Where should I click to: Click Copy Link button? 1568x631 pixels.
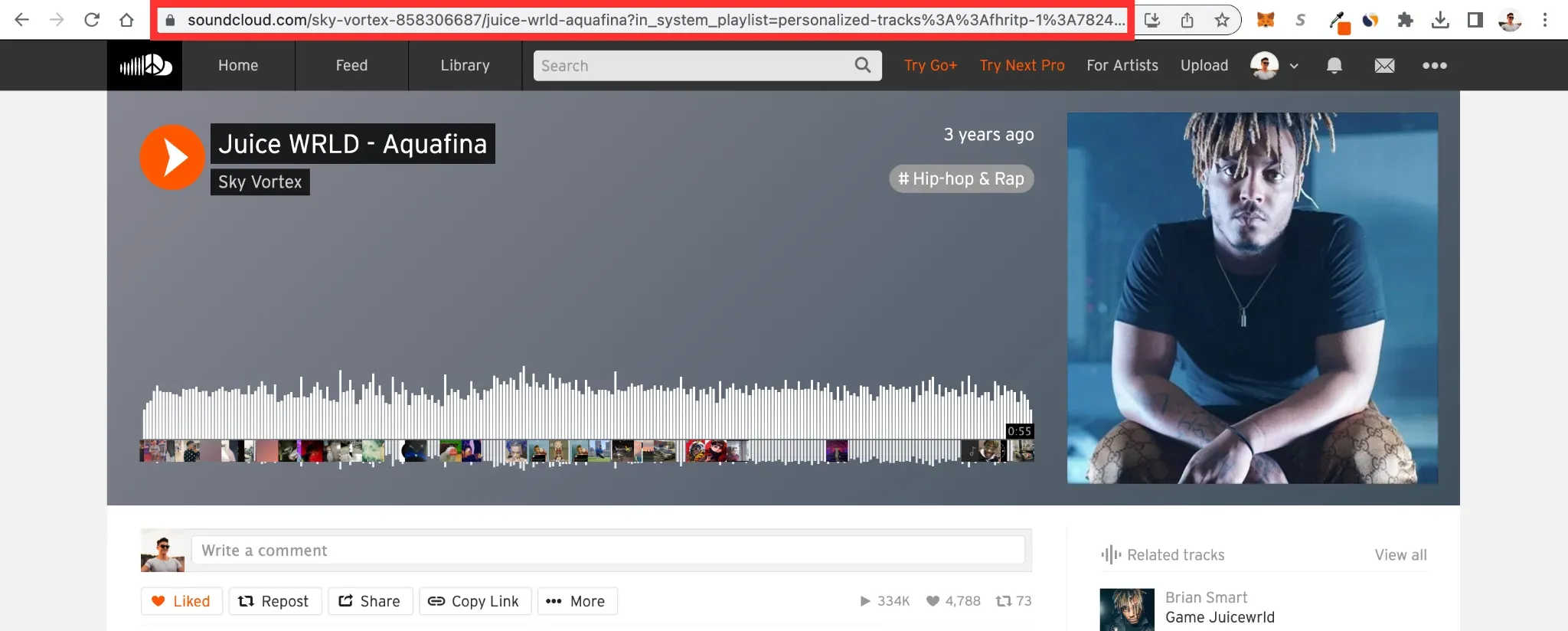[x=475, y=601]
